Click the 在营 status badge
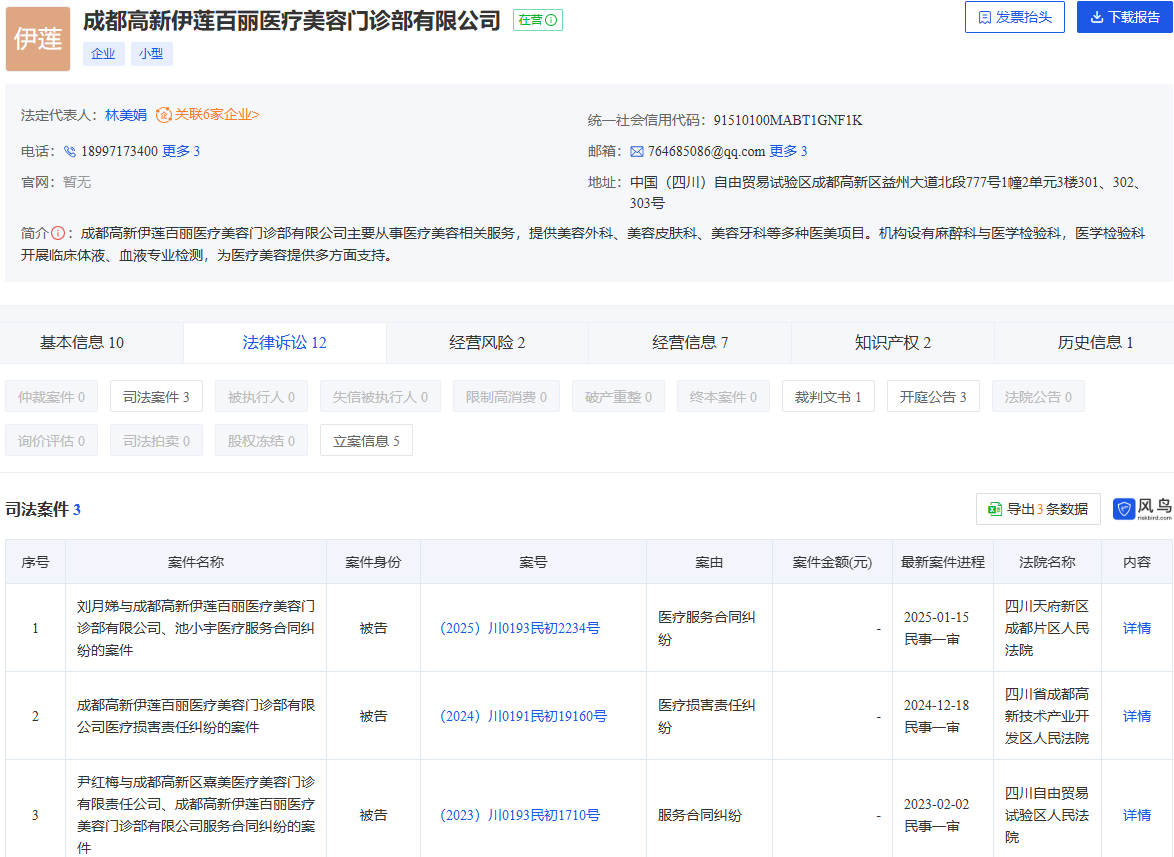Image resolution: width=1174 pixels, height=857 pixels. click(x=537, y=19)
